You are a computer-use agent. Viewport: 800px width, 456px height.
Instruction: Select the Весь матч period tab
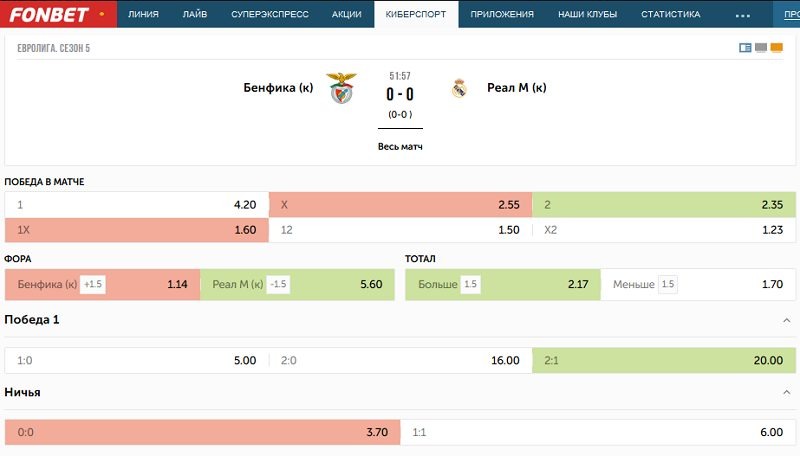(400, 146)
